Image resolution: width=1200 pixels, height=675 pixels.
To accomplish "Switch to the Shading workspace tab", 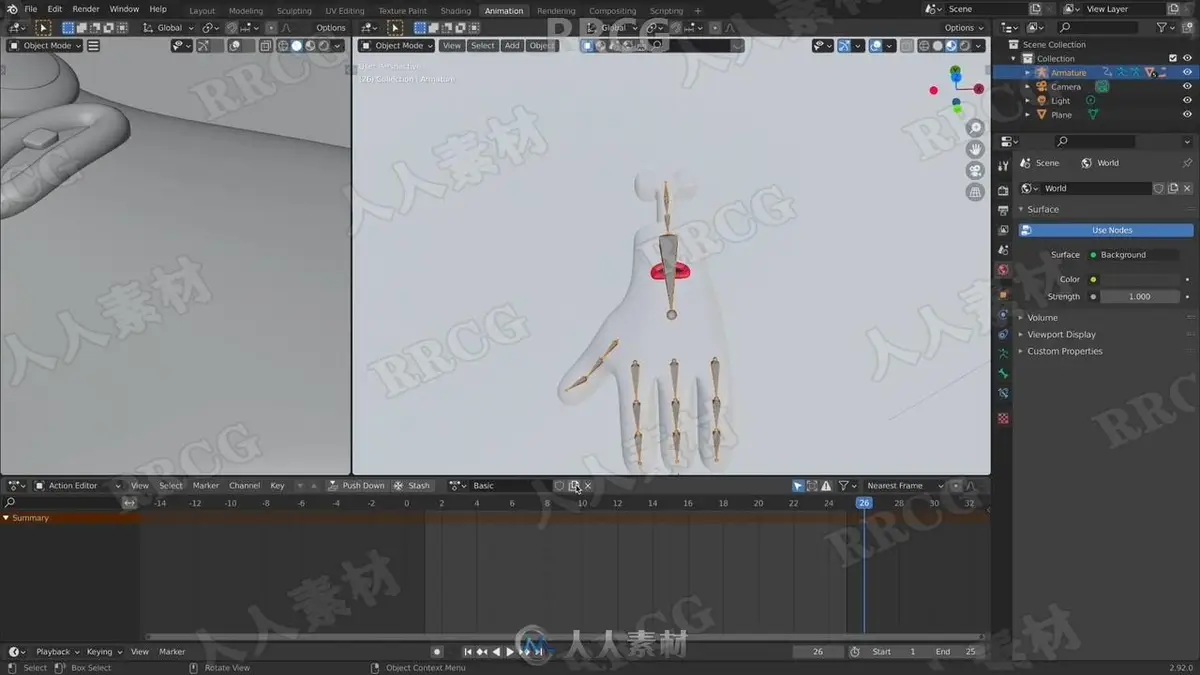I will click(x=455, y=11).
